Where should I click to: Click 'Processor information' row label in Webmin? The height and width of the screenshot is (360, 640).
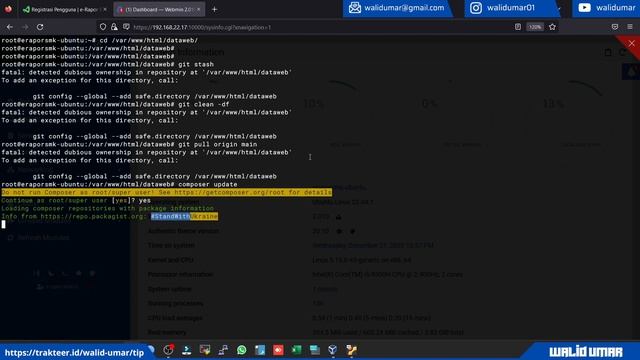(x=180, y=275)
